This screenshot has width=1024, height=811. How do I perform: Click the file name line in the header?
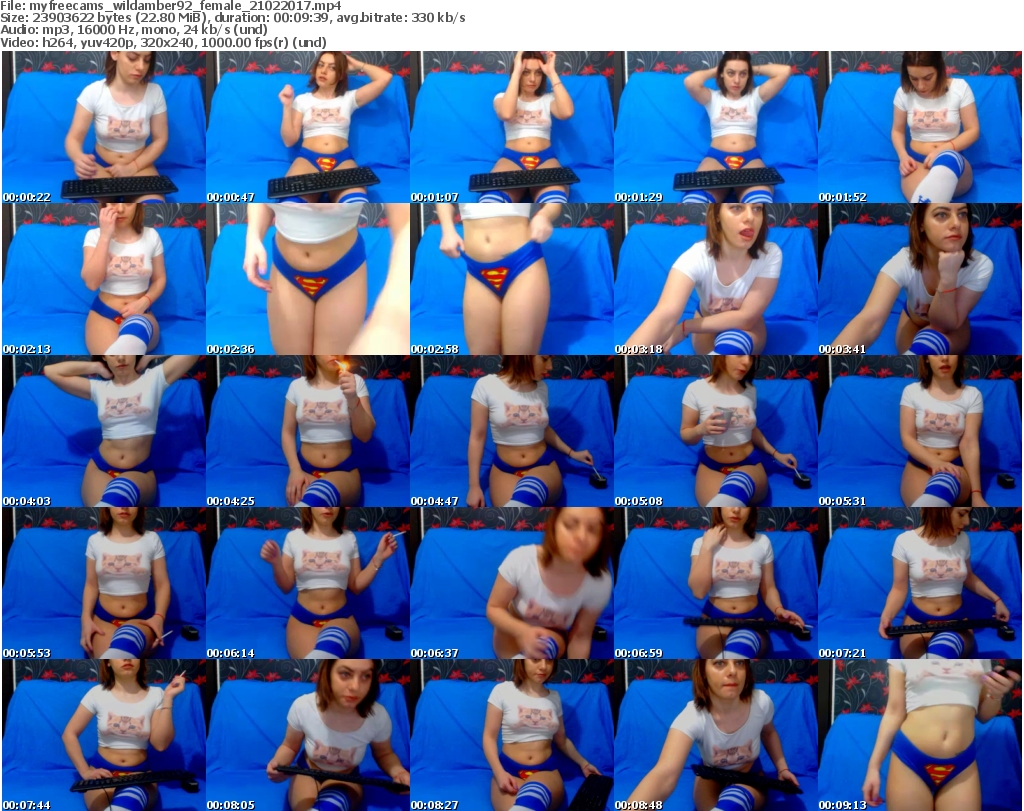point(170,6)
